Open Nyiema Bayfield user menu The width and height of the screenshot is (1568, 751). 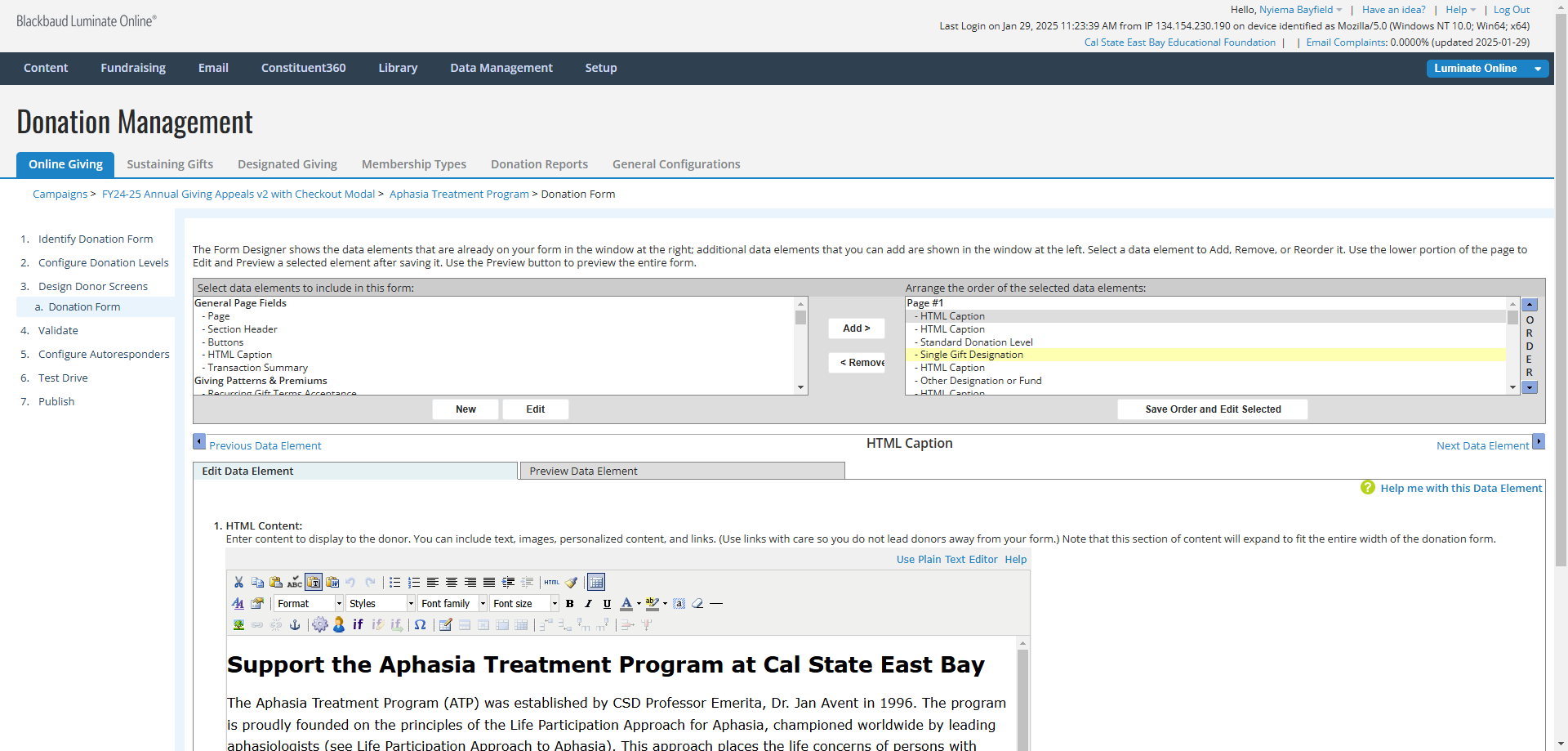pos(1300,10)
